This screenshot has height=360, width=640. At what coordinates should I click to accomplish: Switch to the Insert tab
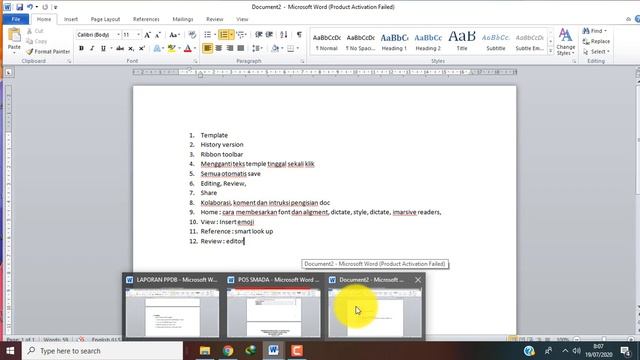tap(71, 19)
